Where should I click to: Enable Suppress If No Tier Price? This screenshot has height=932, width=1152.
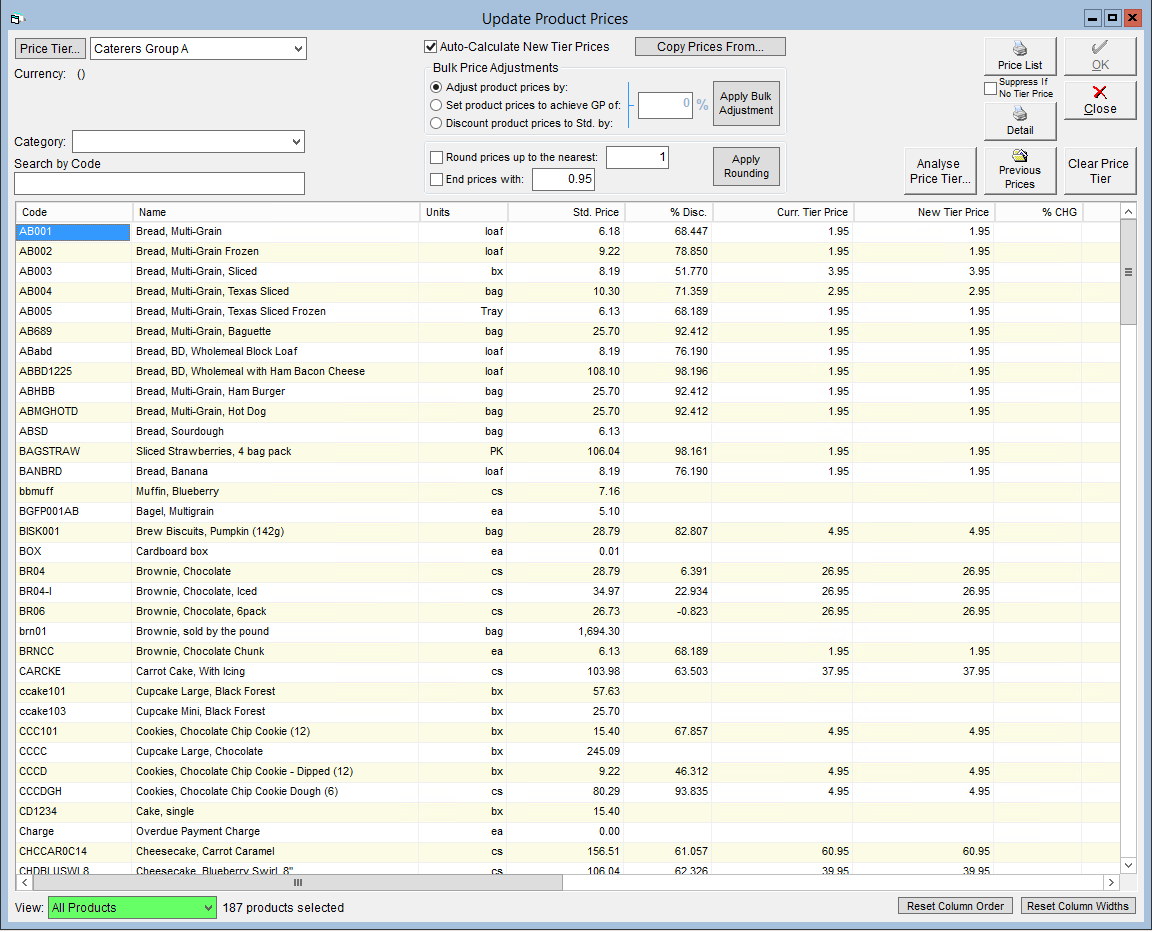pos(990,88)
